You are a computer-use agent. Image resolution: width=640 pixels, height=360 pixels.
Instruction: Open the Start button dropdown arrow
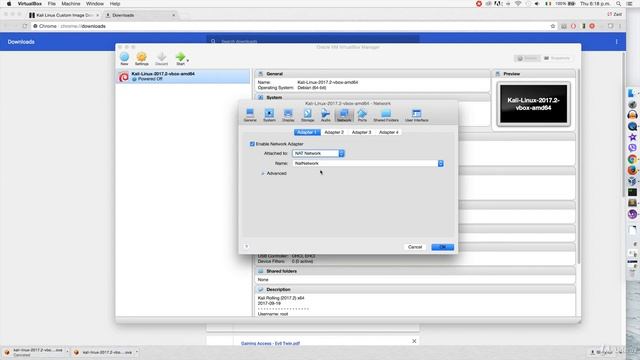188,60
